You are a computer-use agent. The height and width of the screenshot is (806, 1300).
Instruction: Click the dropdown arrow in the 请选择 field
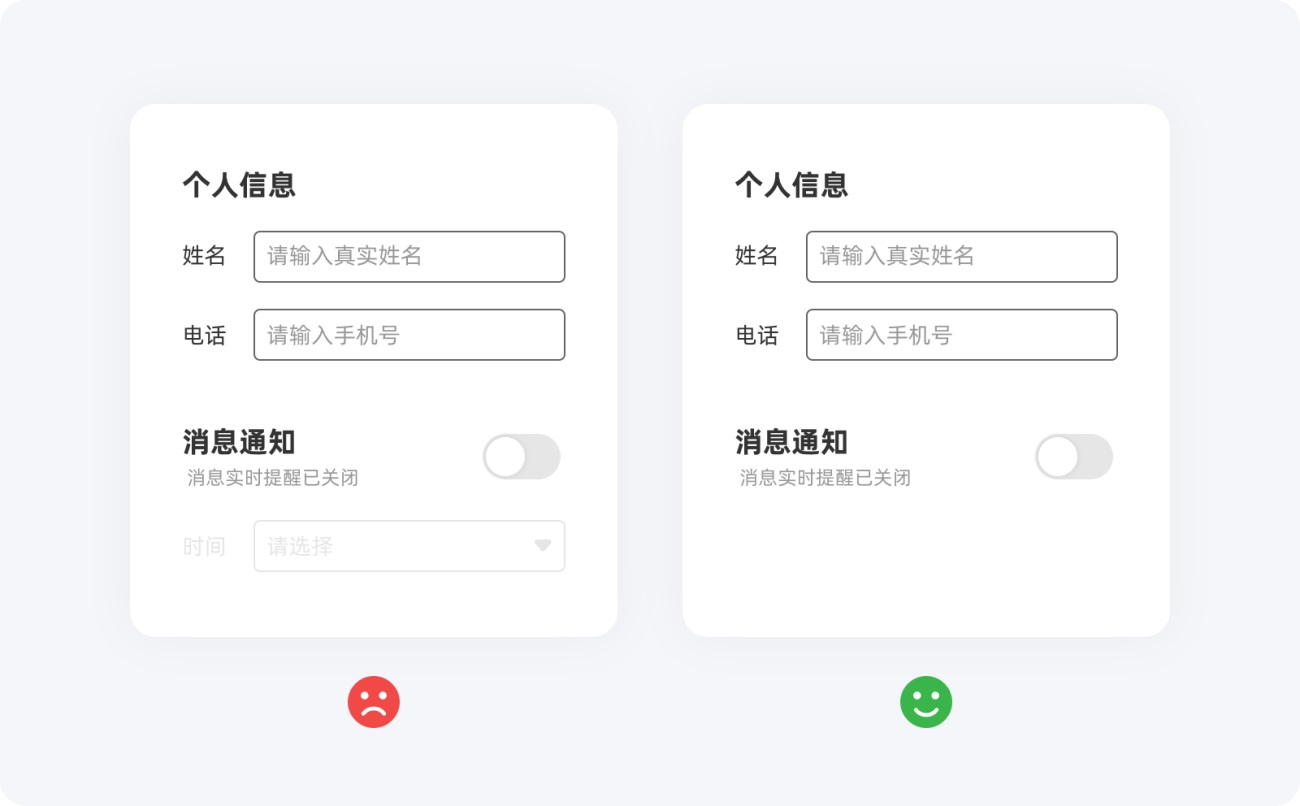click(x=543, y=546)
